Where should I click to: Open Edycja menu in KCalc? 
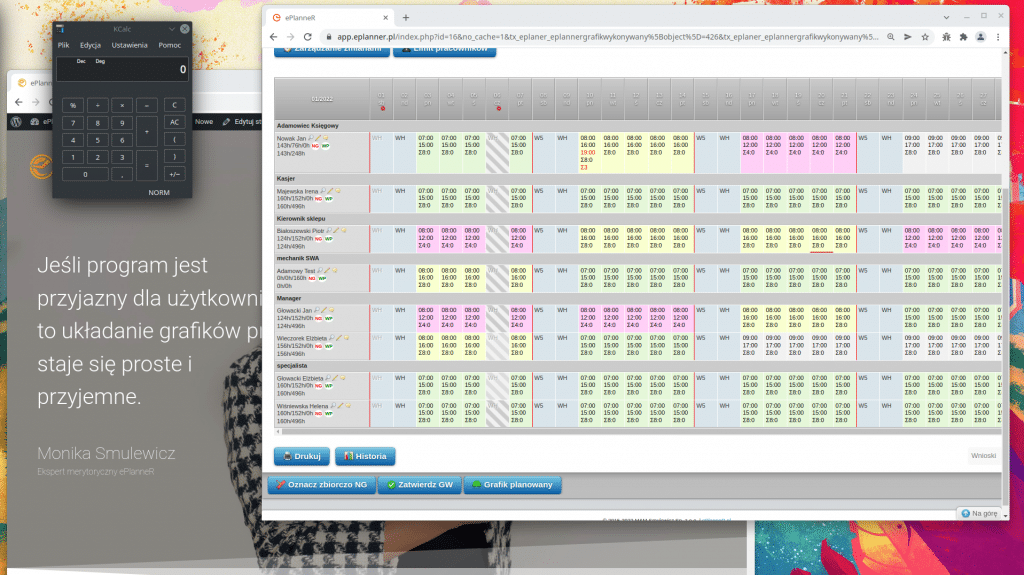click(x=90, y=45)
